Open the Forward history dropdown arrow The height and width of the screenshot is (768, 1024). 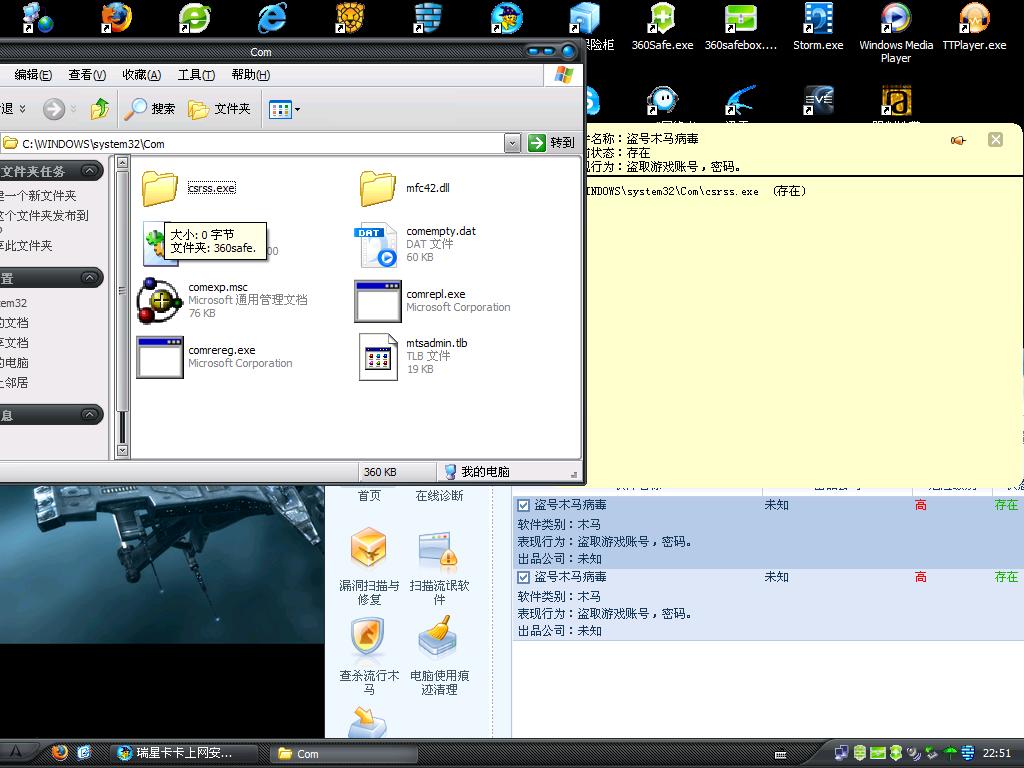click(x=73, y=108)
